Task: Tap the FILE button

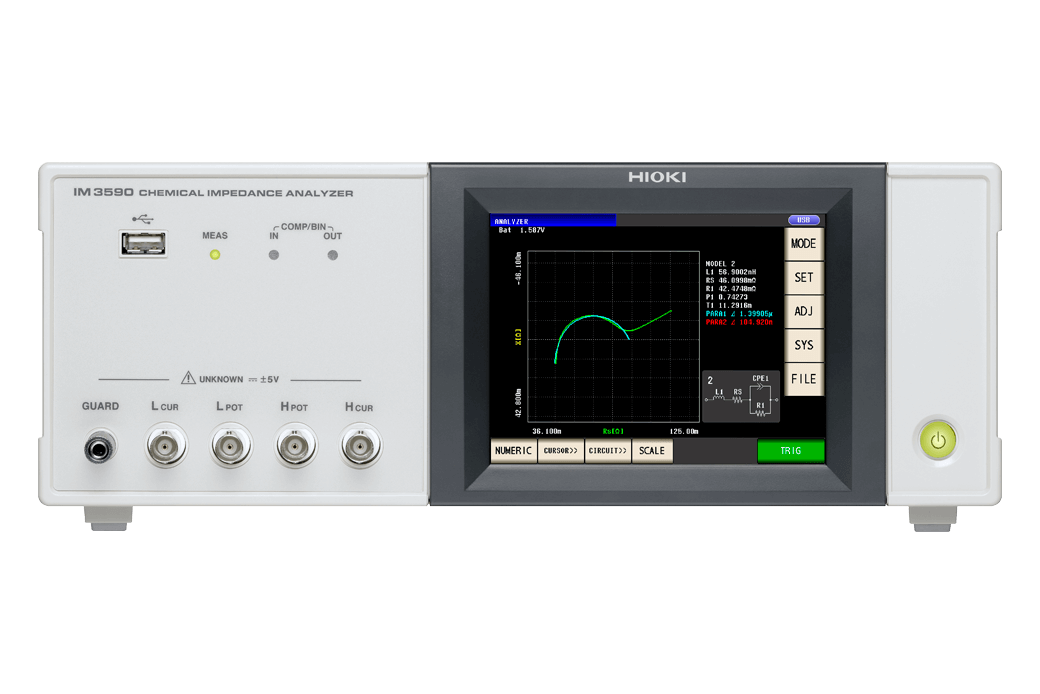Action: (803, 380)
